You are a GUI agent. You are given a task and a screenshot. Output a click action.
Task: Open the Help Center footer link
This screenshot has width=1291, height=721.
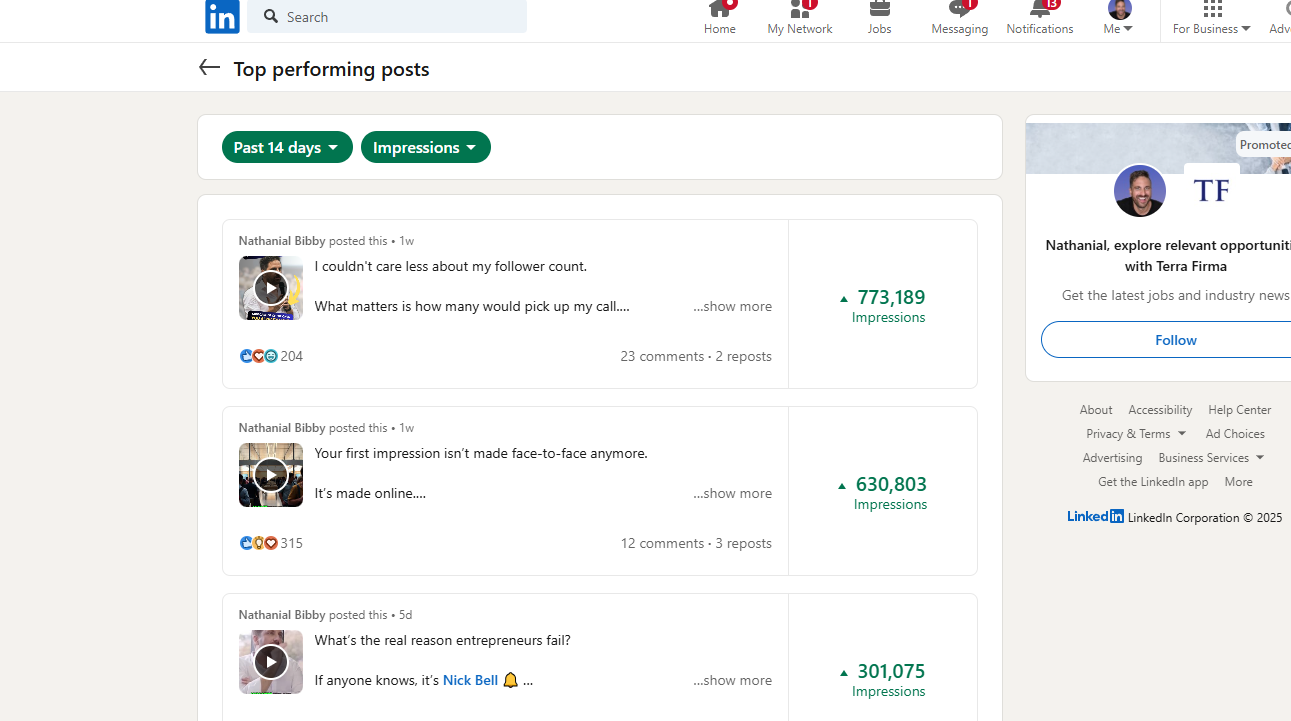click(1240, 410)
